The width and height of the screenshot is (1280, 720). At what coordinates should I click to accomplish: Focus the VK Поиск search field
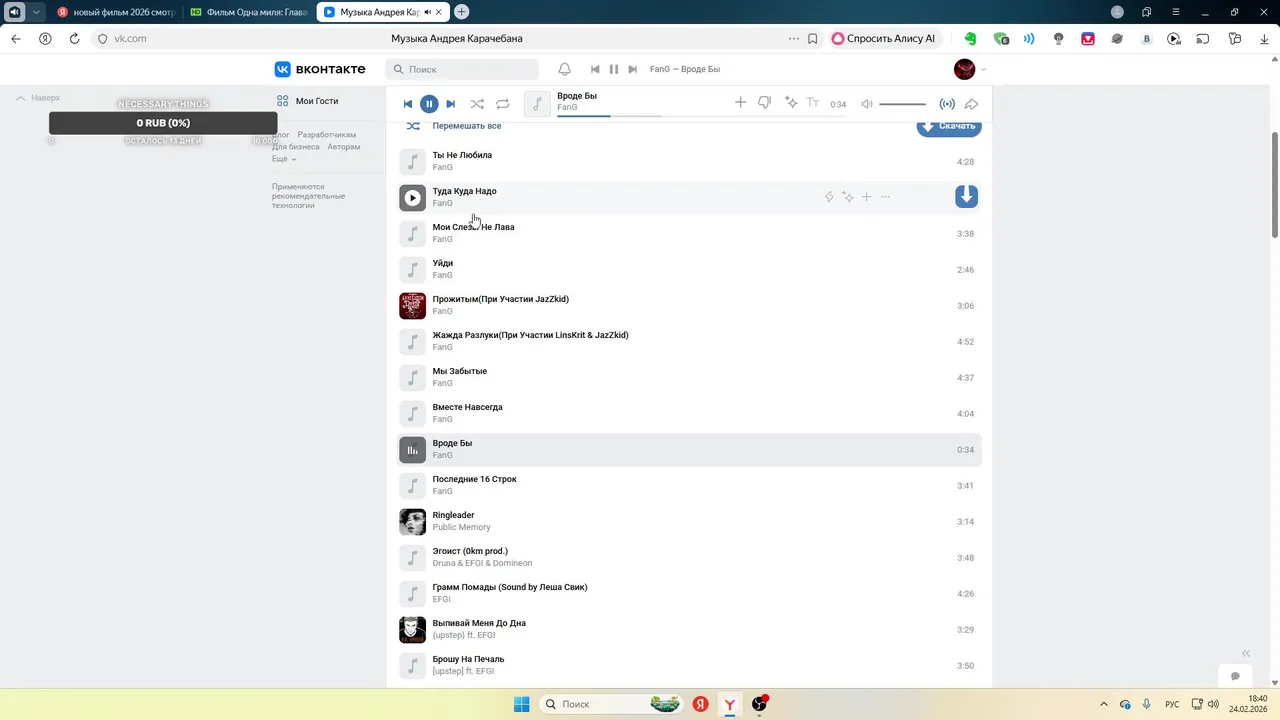[462, 69]
